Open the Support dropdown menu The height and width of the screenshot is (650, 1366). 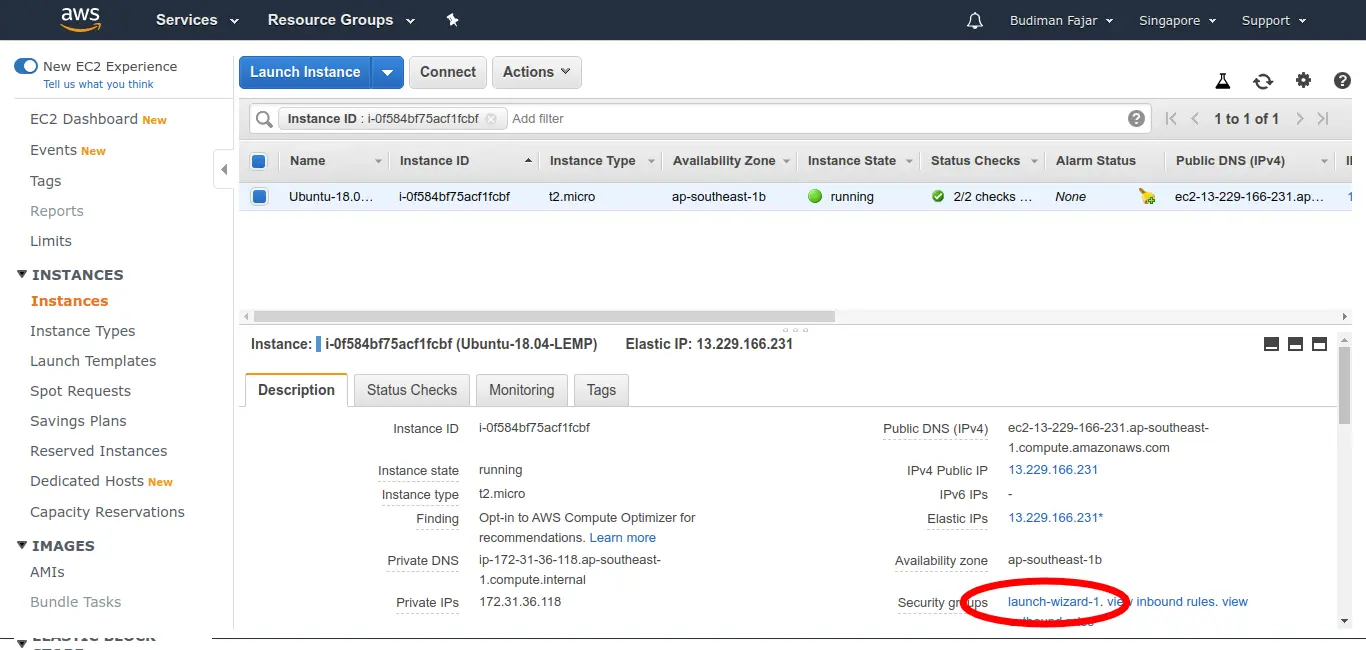click(1274, 20)
